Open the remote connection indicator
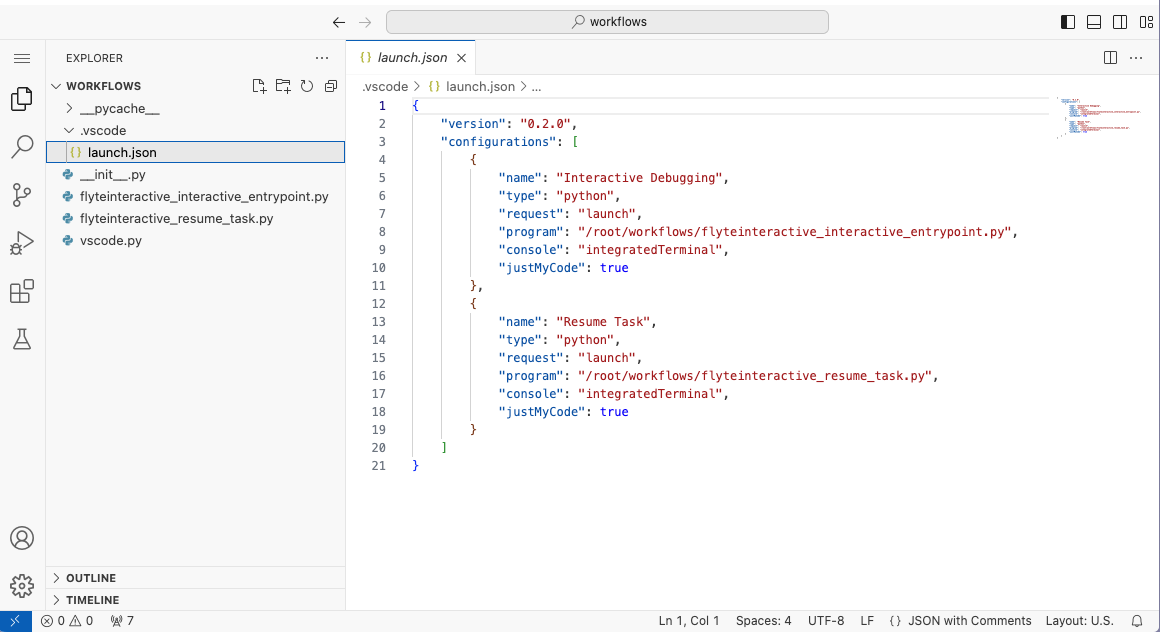The height and width of the screenshot is (632, 1160). [13, 620]
